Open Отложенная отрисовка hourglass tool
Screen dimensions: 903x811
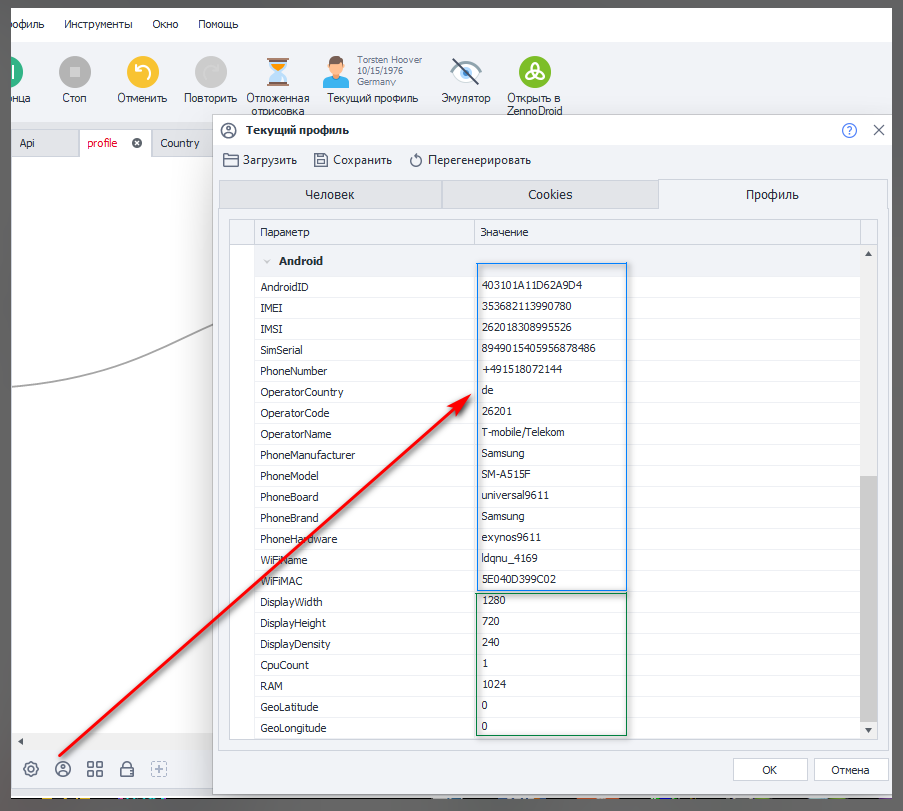pyautogui.click(x=278, y=72)
